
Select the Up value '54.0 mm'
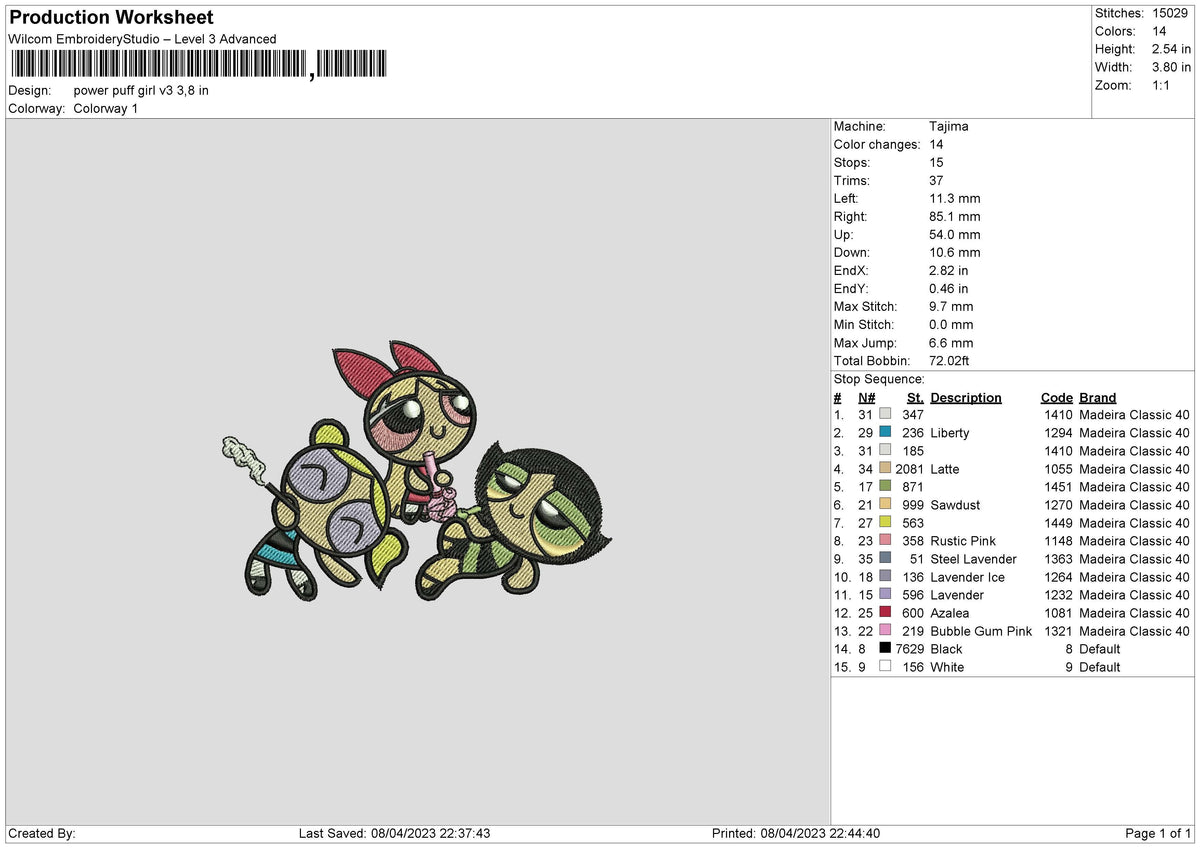955,235
